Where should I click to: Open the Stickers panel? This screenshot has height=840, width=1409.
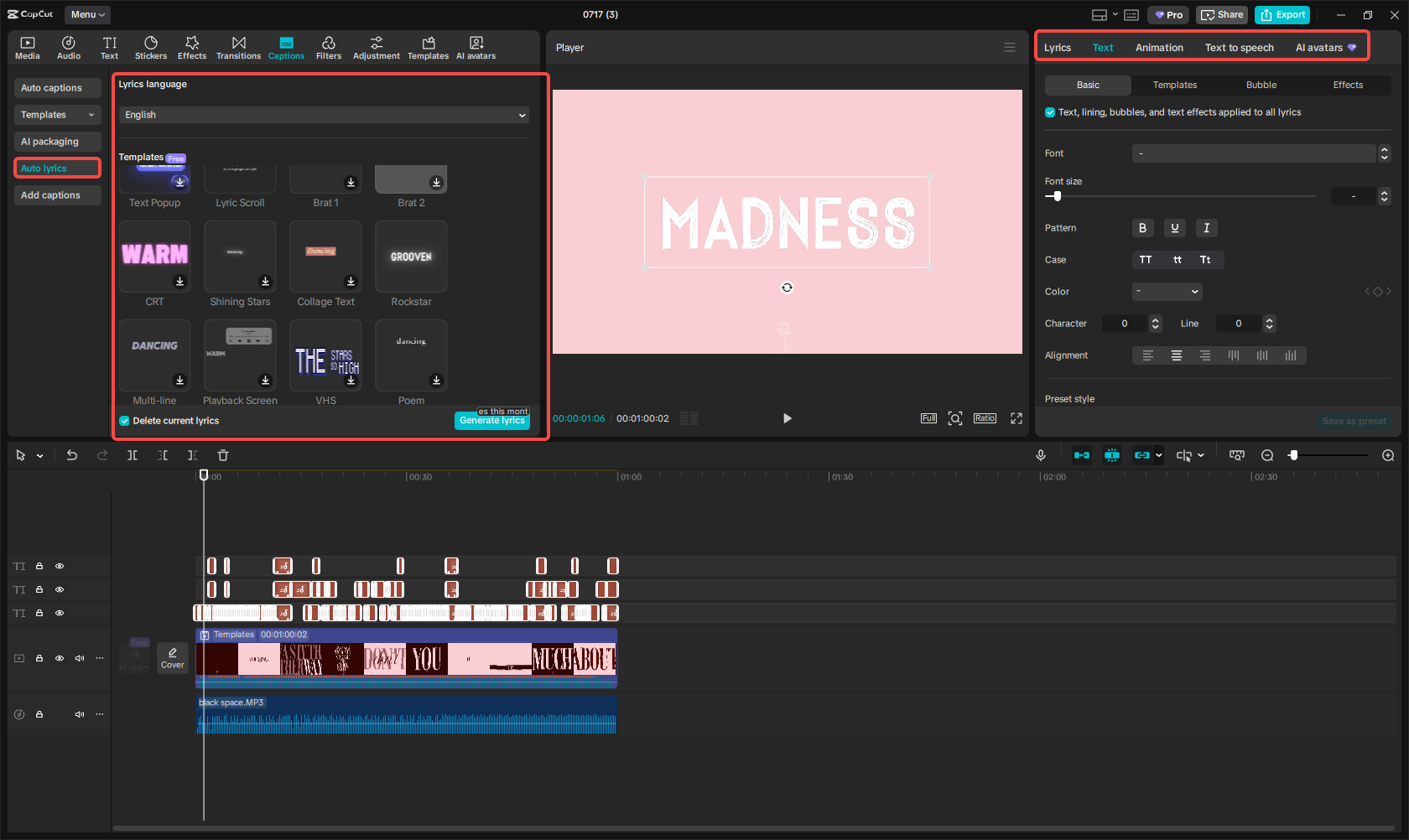(x=151, y=47)
